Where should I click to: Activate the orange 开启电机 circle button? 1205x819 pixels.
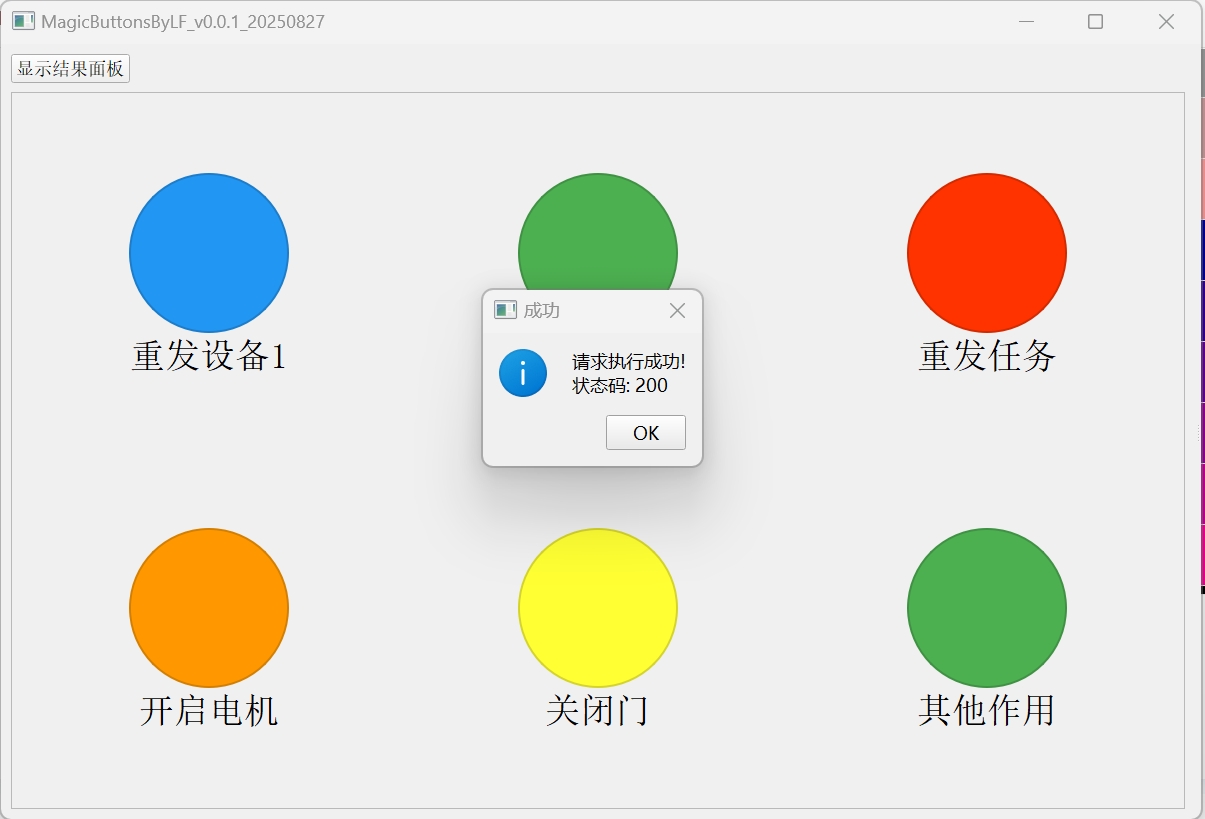(208, 608)
